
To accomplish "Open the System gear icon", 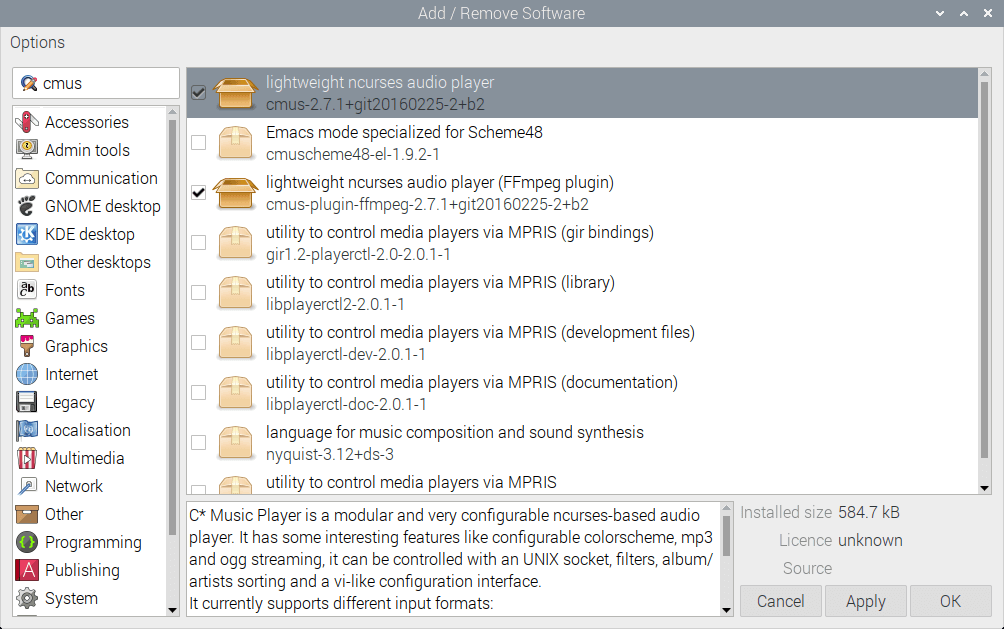I will (27, 598).
